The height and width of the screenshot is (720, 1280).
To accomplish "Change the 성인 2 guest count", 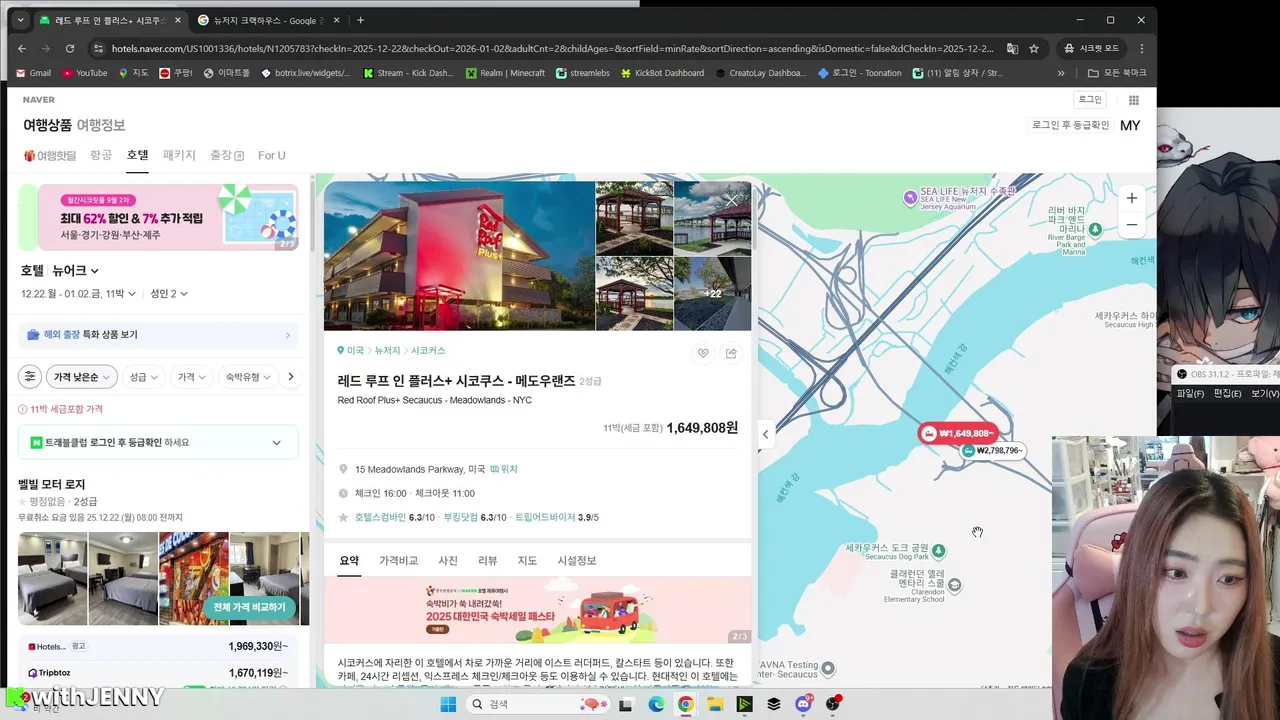I will tap(169, 293).
